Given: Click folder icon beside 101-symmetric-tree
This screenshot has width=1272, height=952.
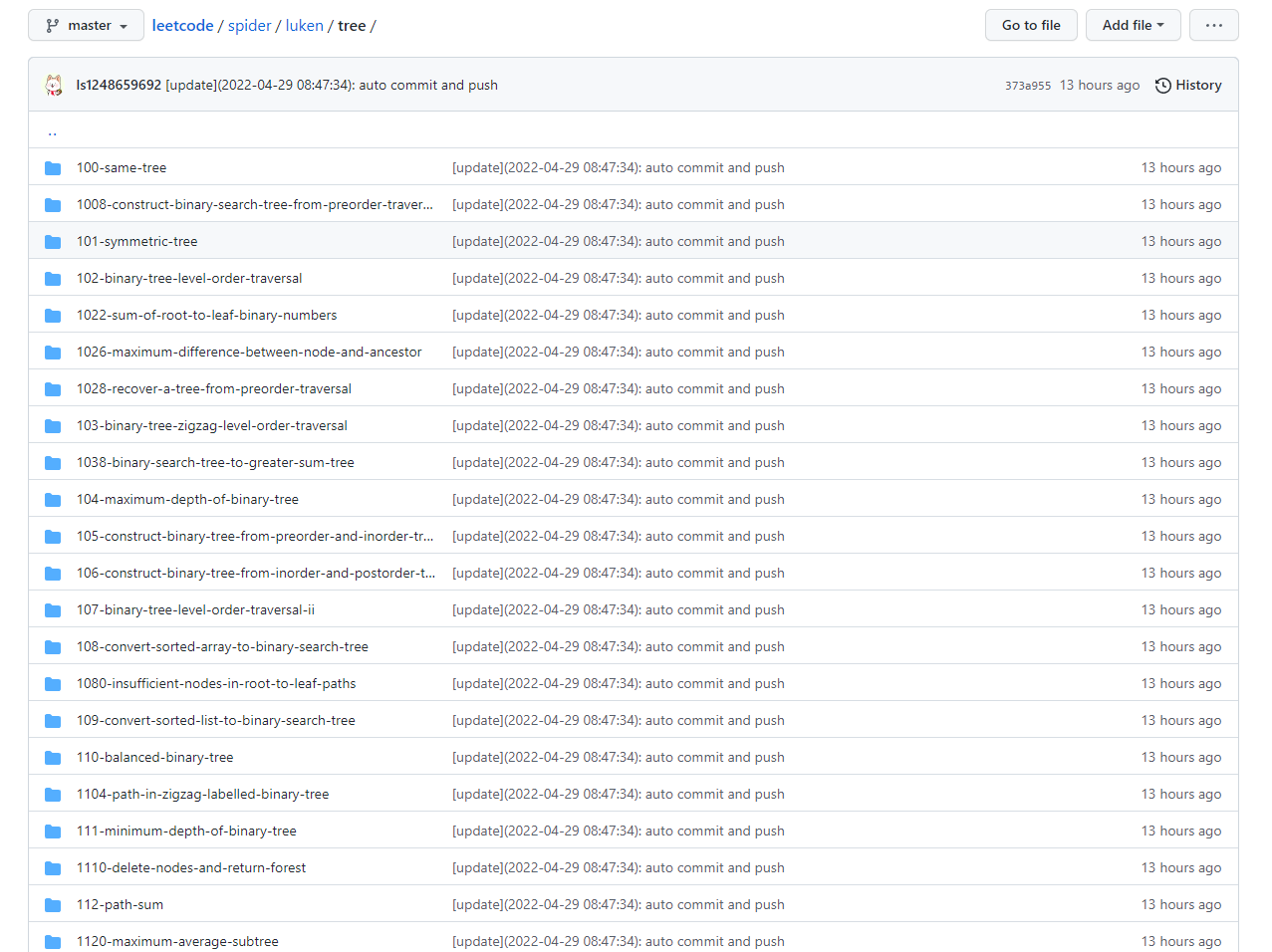Looking at the screenshot, I should 53,242.
